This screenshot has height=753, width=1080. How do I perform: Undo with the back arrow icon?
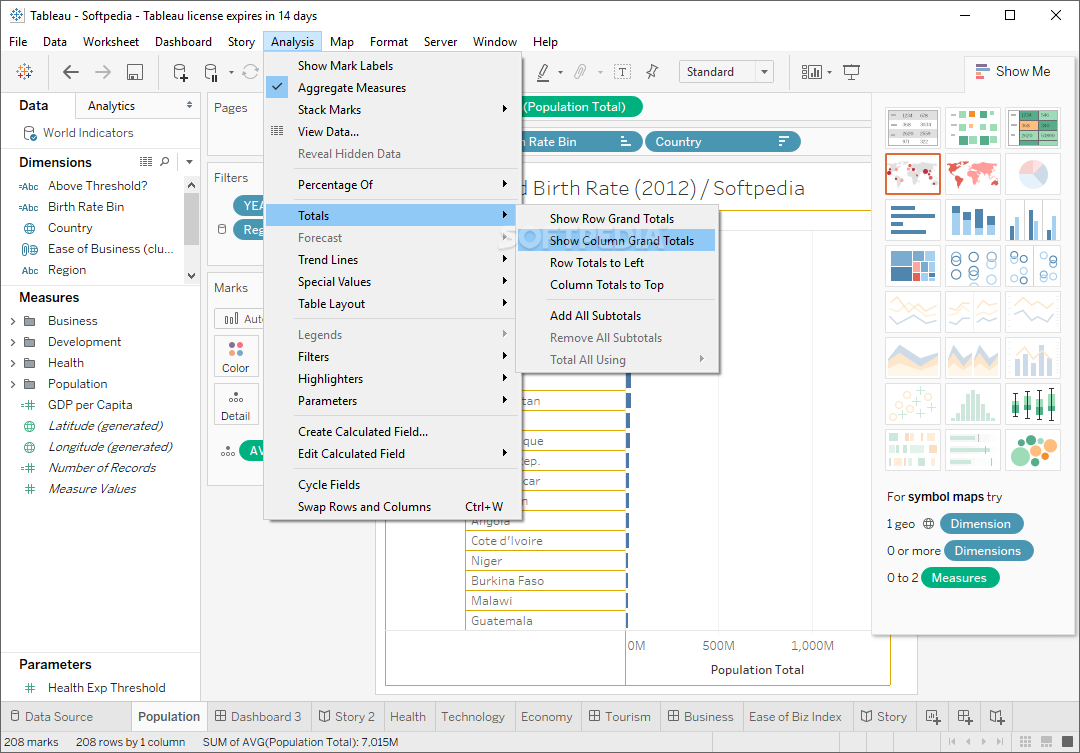pyautogui.click(x=70, y=72)
